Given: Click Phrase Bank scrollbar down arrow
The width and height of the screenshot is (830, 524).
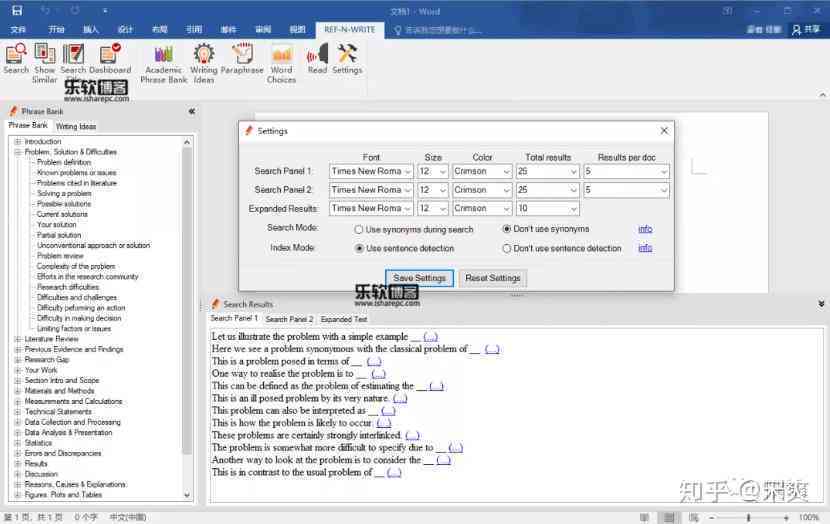Looking at the screenshot, I should coord(187,495).
